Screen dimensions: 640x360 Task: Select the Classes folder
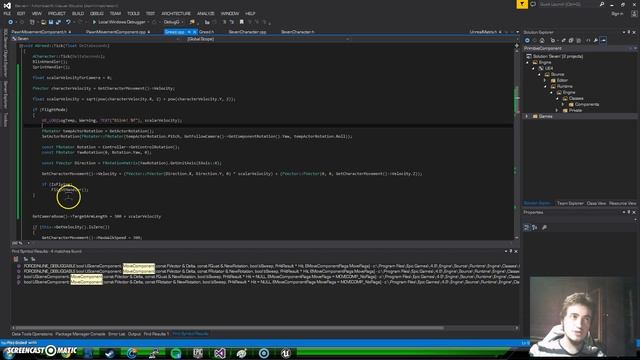(576, 98)
